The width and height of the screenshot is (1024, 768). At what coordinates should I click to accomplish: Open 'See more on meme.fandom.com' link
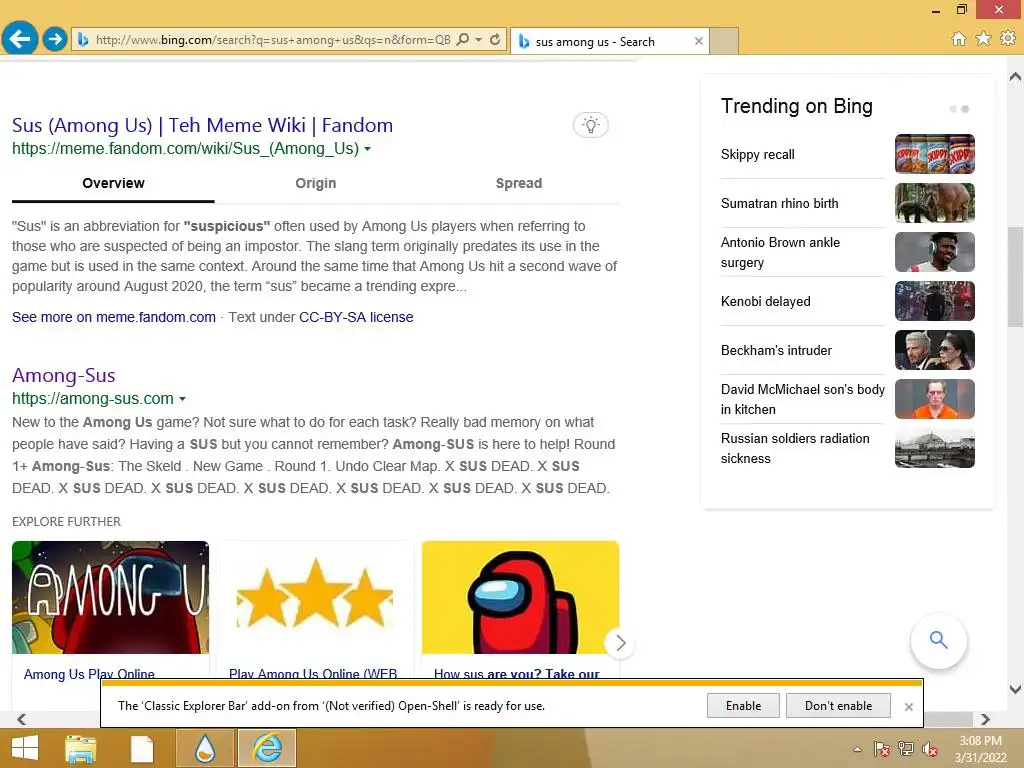click(114, 317)
